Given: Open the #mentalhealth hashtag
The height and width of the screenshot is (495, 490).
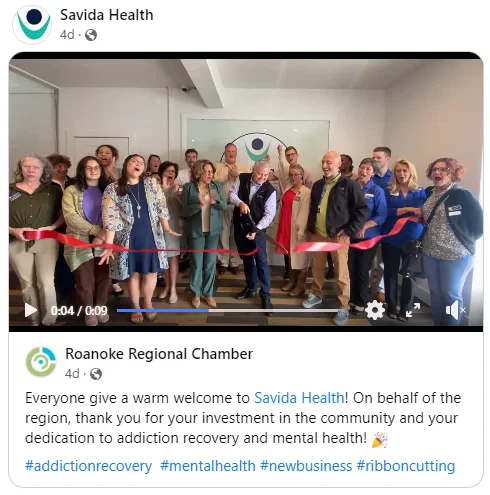Looking at the screenshot, I should coord(208,466).
